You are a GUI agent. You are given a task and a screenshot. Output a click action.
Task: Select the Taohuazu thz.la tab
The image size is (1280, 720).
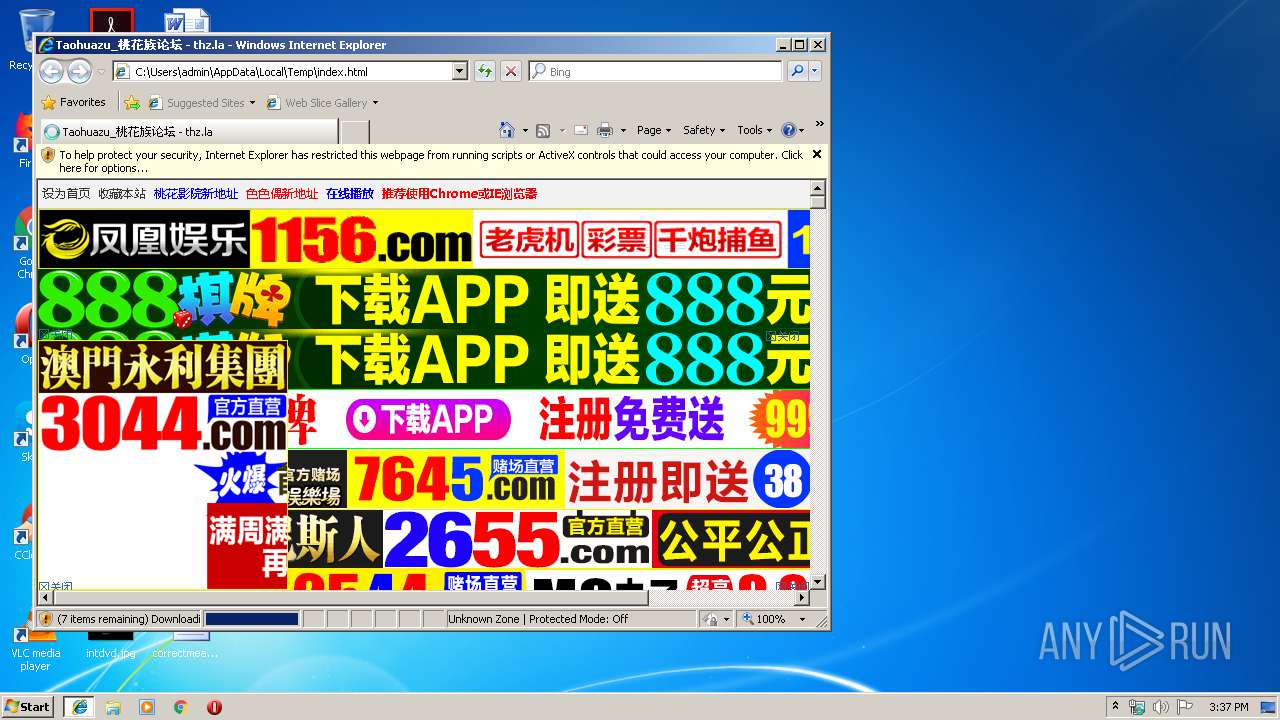click(x=189, y=131)
